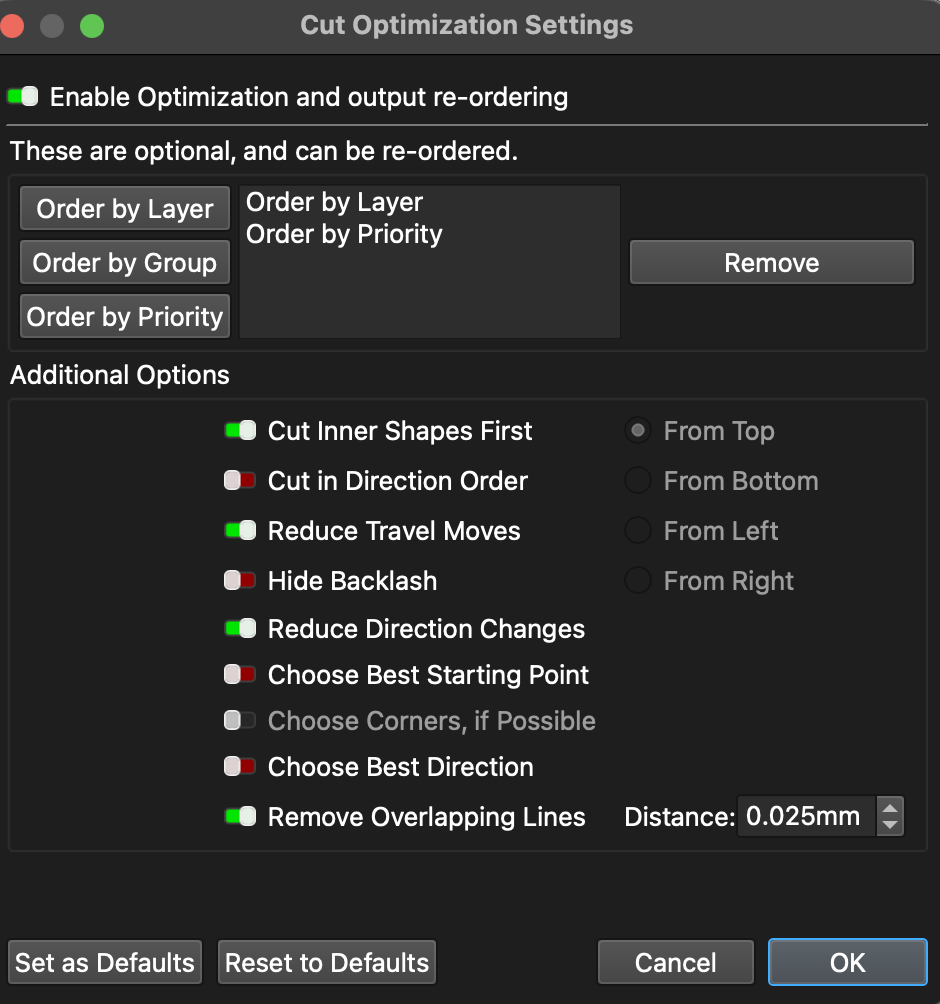Enable the Hide Backlash switch
Screen dimensions: 940x1004
point(240,581)
